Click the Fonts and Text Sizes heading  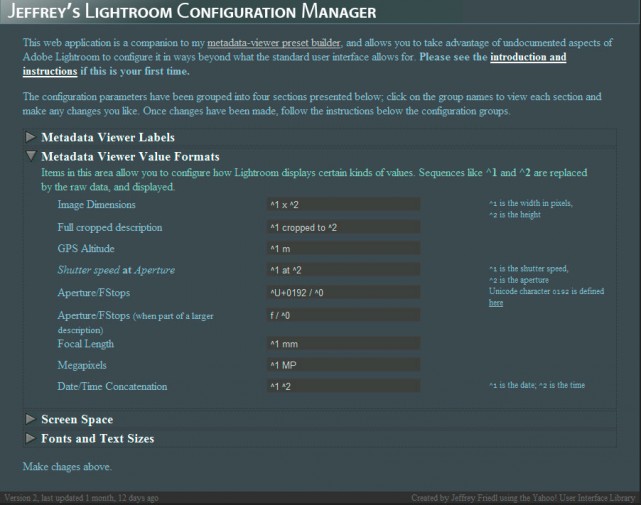tap(98, 438)
